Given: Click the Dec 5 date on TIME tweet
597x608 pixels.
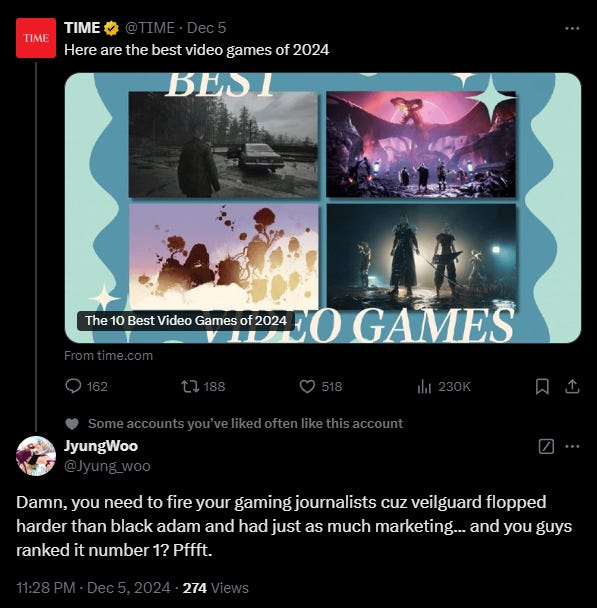Looking at the screenshot, I should coord(206,28).
